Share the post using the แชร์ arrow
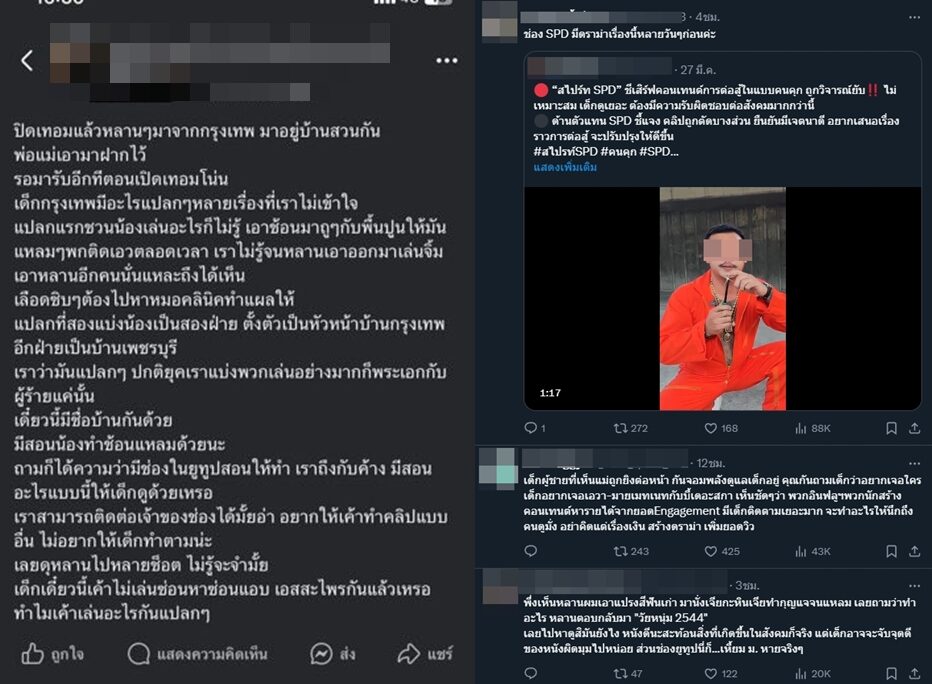The height and width of the screenshot is (684, 932). 424,654
